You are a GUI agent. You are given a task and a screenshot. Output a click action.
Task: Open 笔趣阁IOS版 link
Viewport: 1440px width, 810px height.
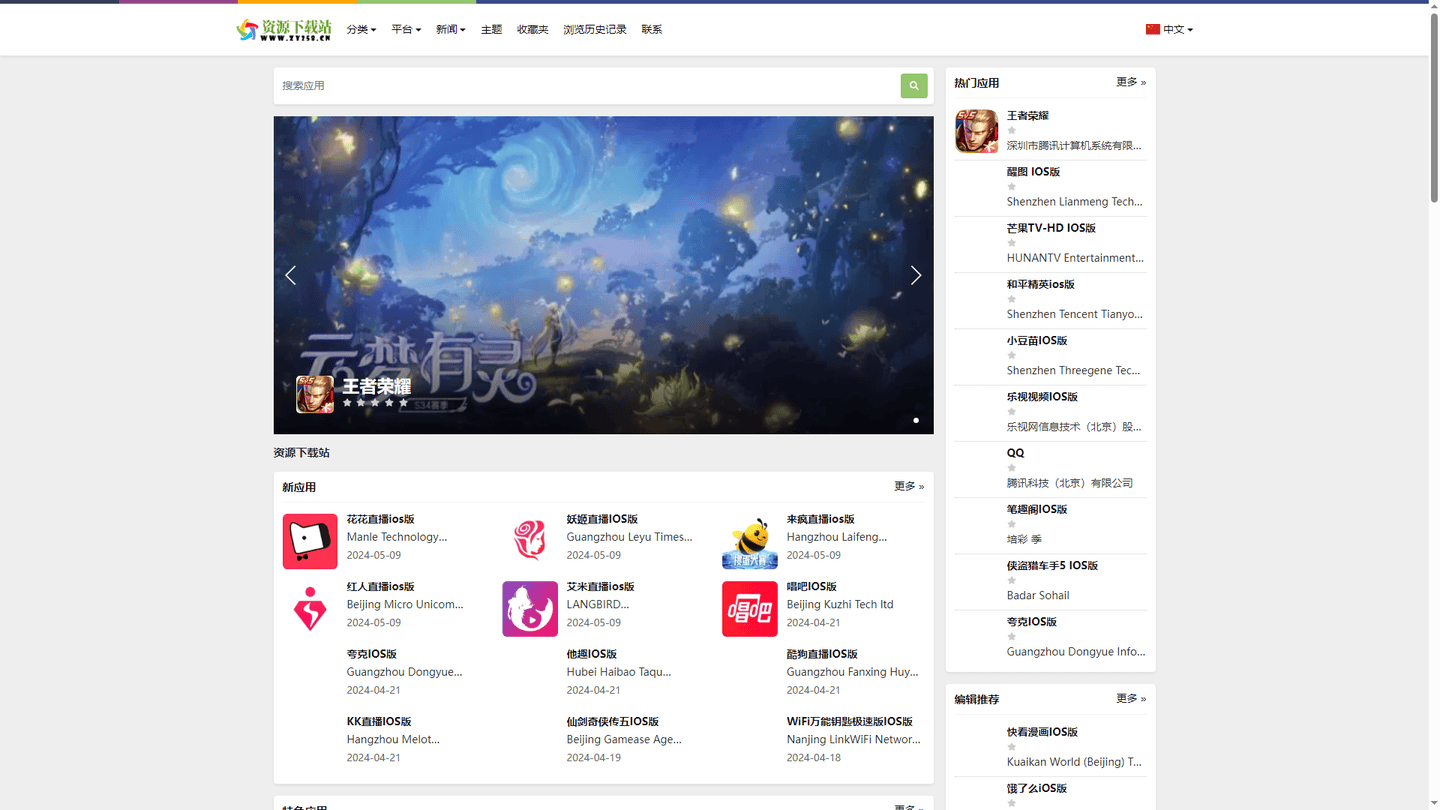pyautogui.click(x=1037, y=509)
